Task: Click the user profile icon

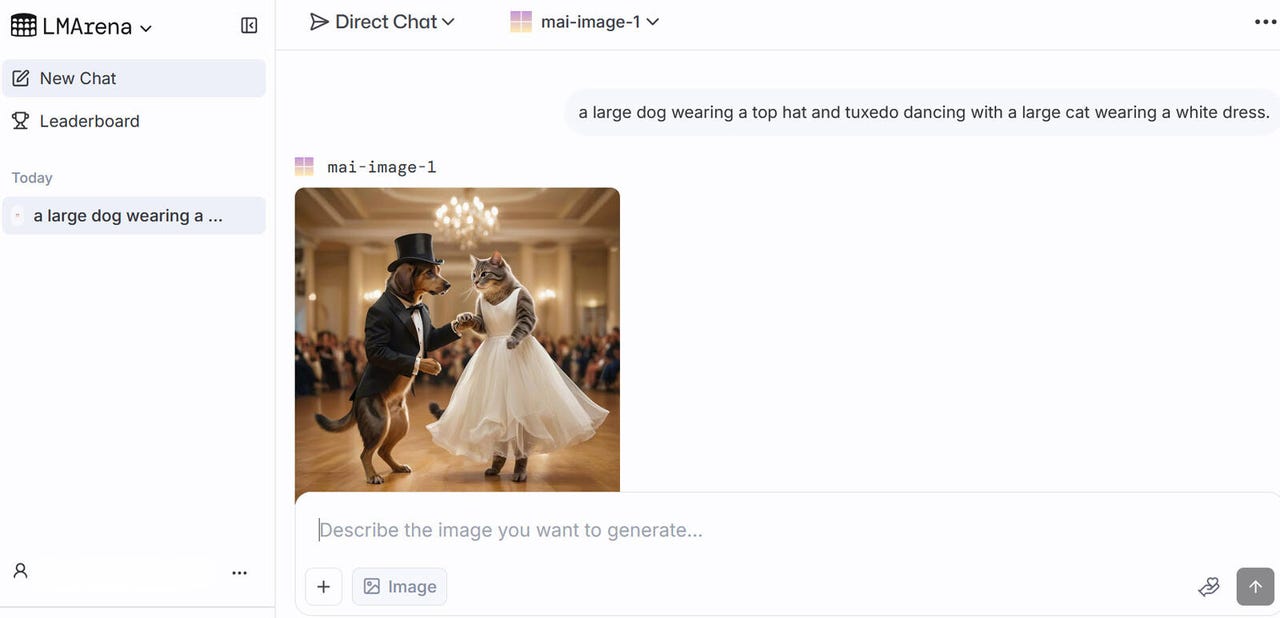Action: tap(20, 571)
